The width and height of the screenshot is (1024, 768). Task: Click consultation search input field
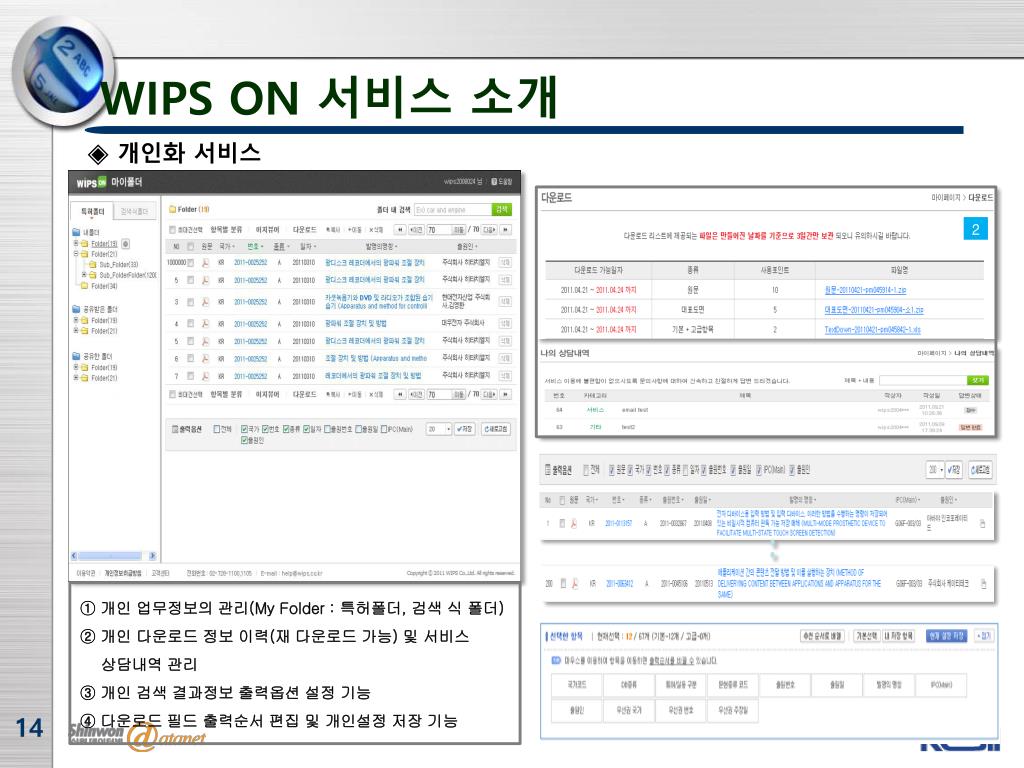[922, 380]
